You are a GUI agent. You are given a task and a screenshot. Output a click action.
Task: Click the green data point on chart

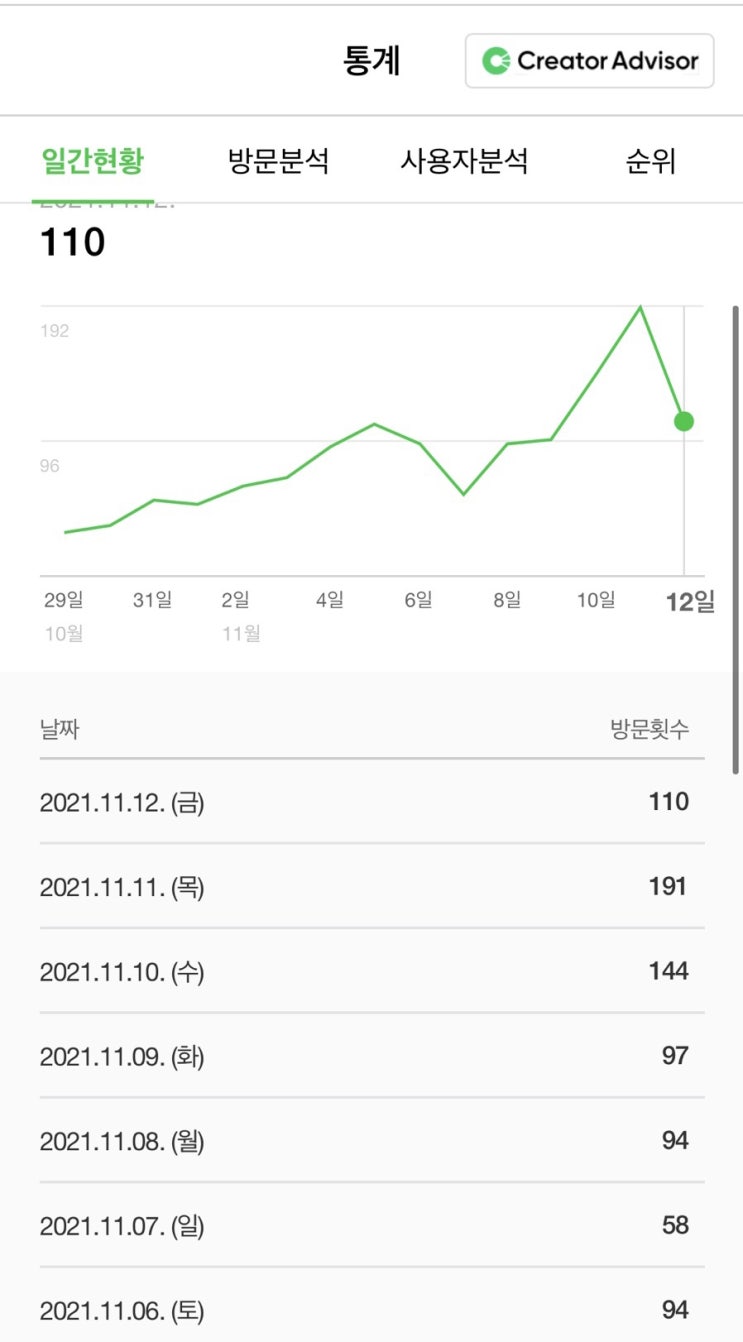pyautogui.click(x=684, y=421)
